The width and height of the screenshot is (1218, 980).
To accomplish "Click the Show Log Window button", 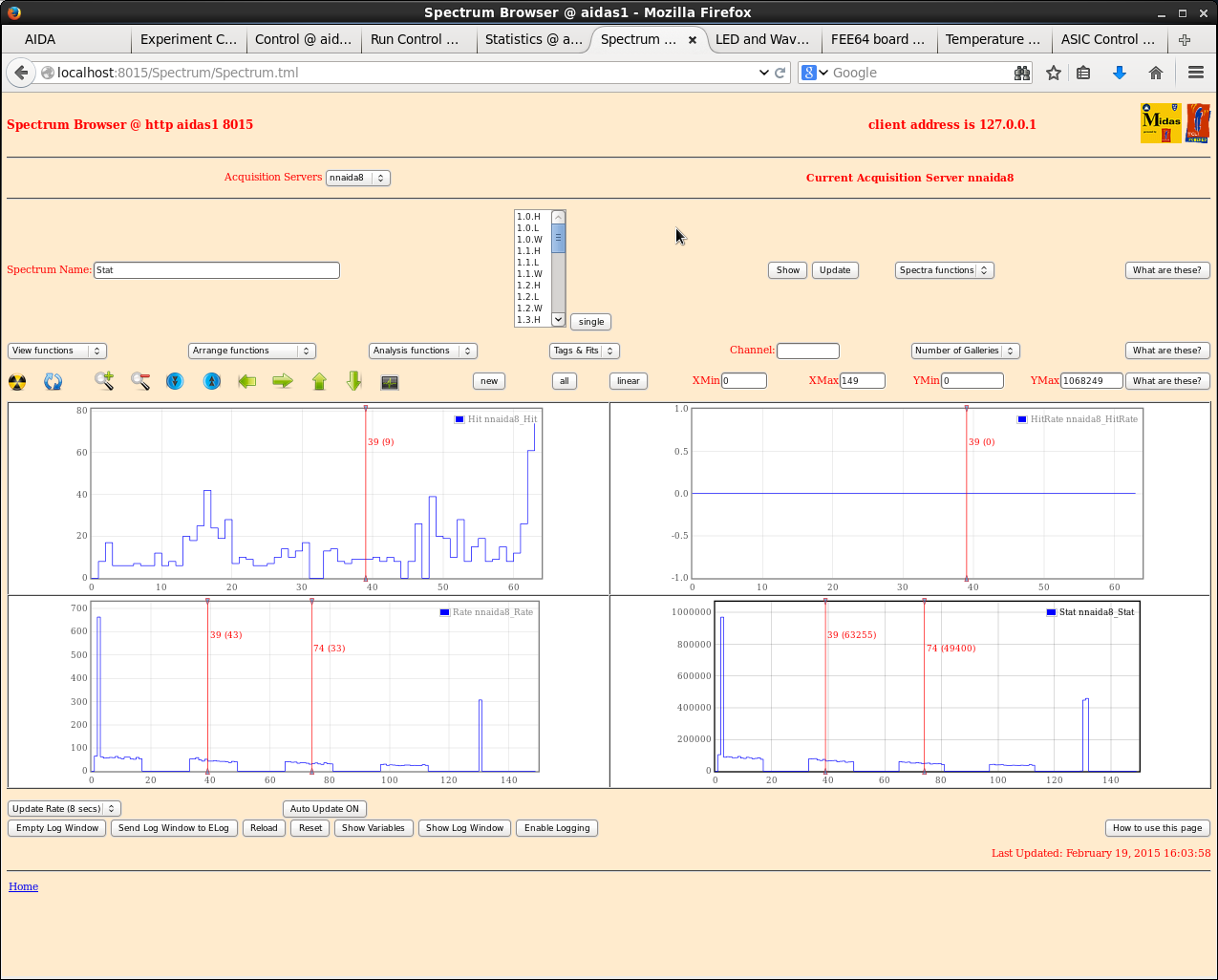I will 464,828.
